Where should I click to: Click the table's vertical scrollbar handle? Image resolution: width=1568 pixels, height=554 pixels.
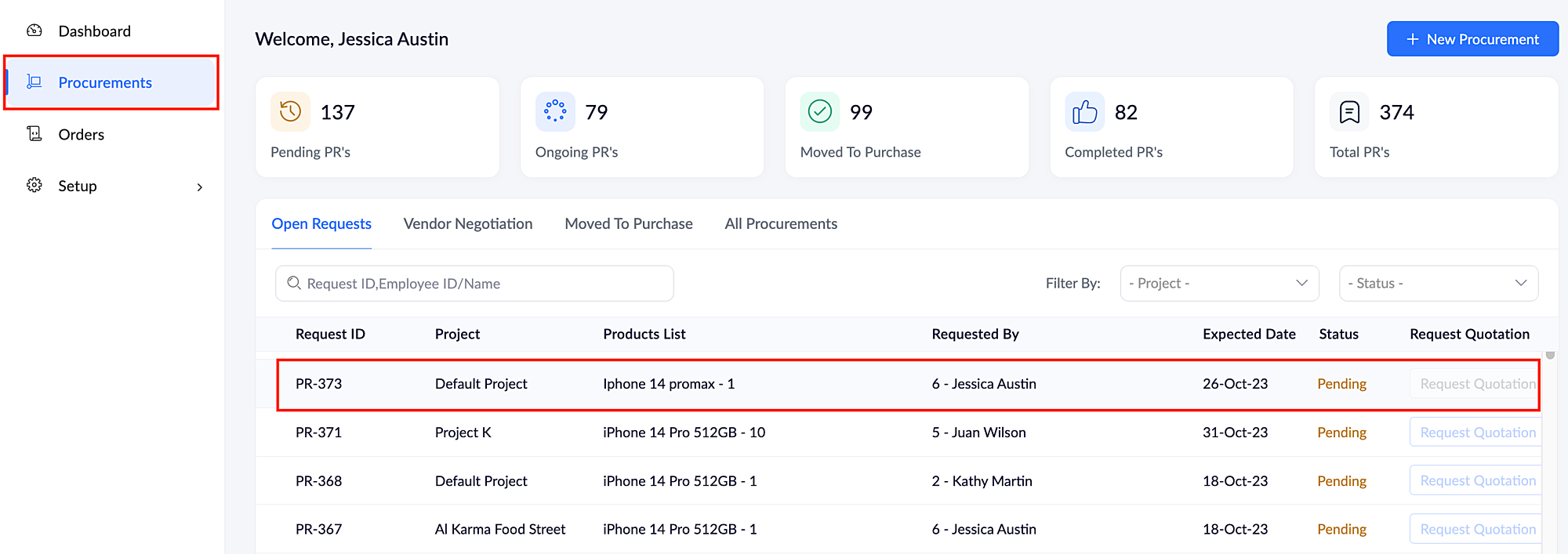pos(1550,356)
